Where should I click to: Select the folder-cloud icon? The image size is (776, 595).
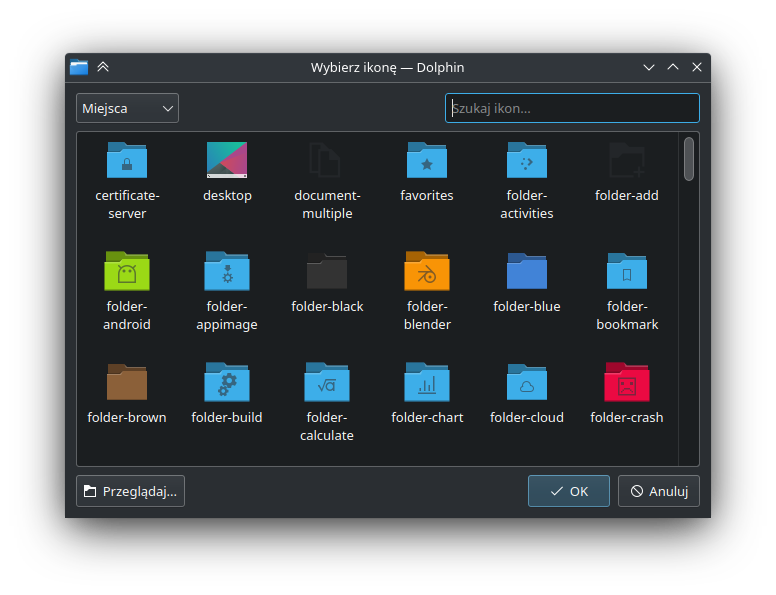[x=527, y=382]
